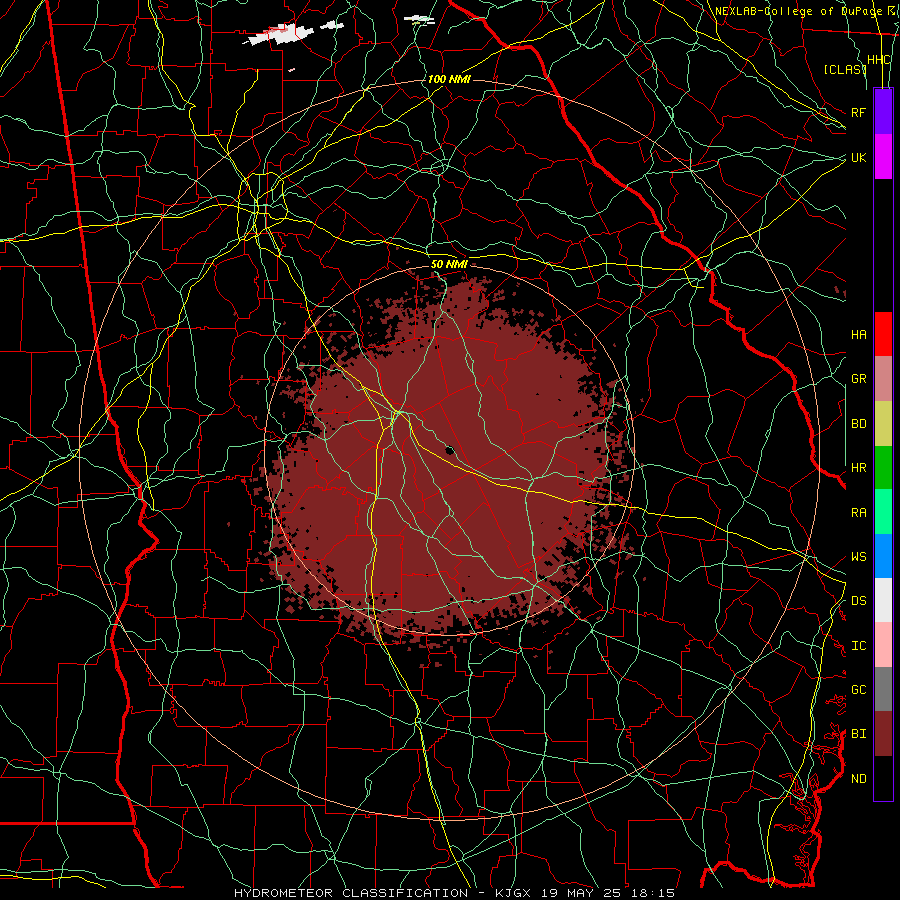Click the 'ND' legend label text
The image size is (900, 900).
(x=859, y=779)
